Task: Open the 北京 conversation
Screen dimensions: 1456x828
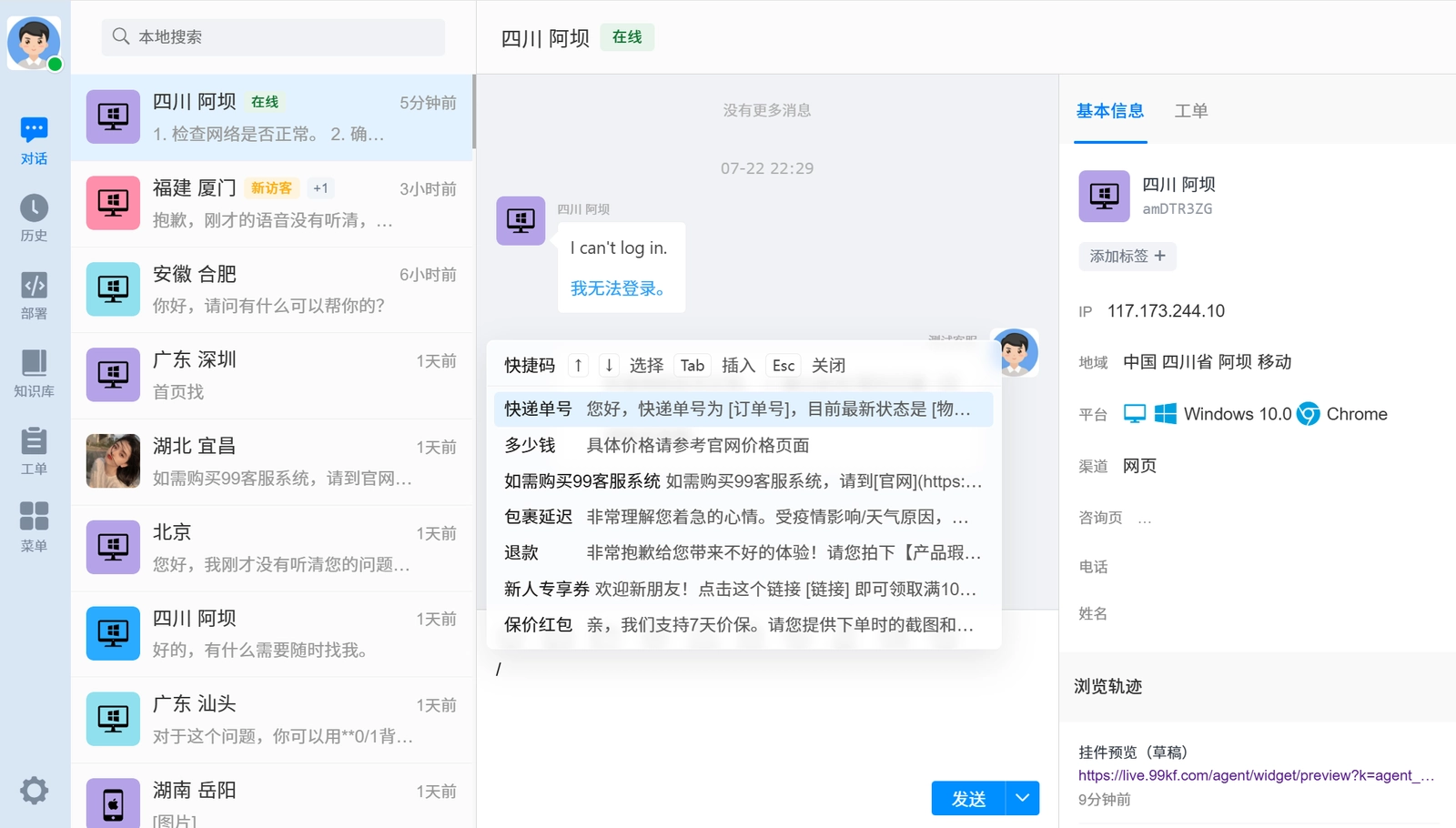Action: coord(272,548)
